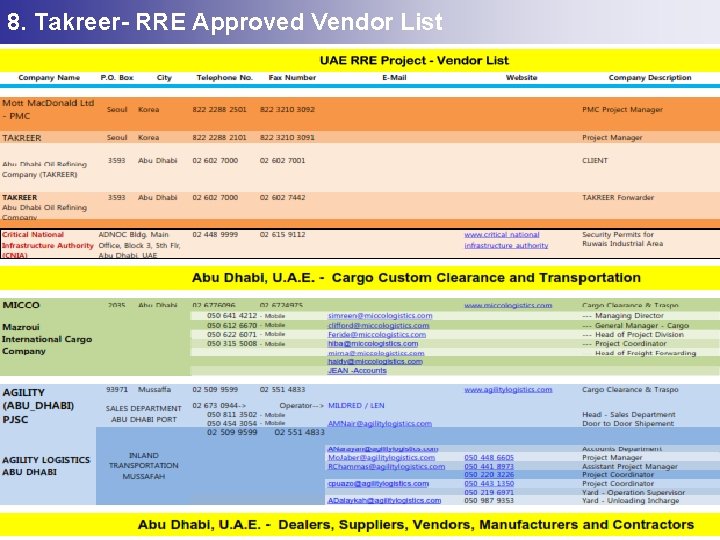Click the hiba@miccologistics.com email link
The width and height of the screenshot is (720, 540).
[373, 343]
